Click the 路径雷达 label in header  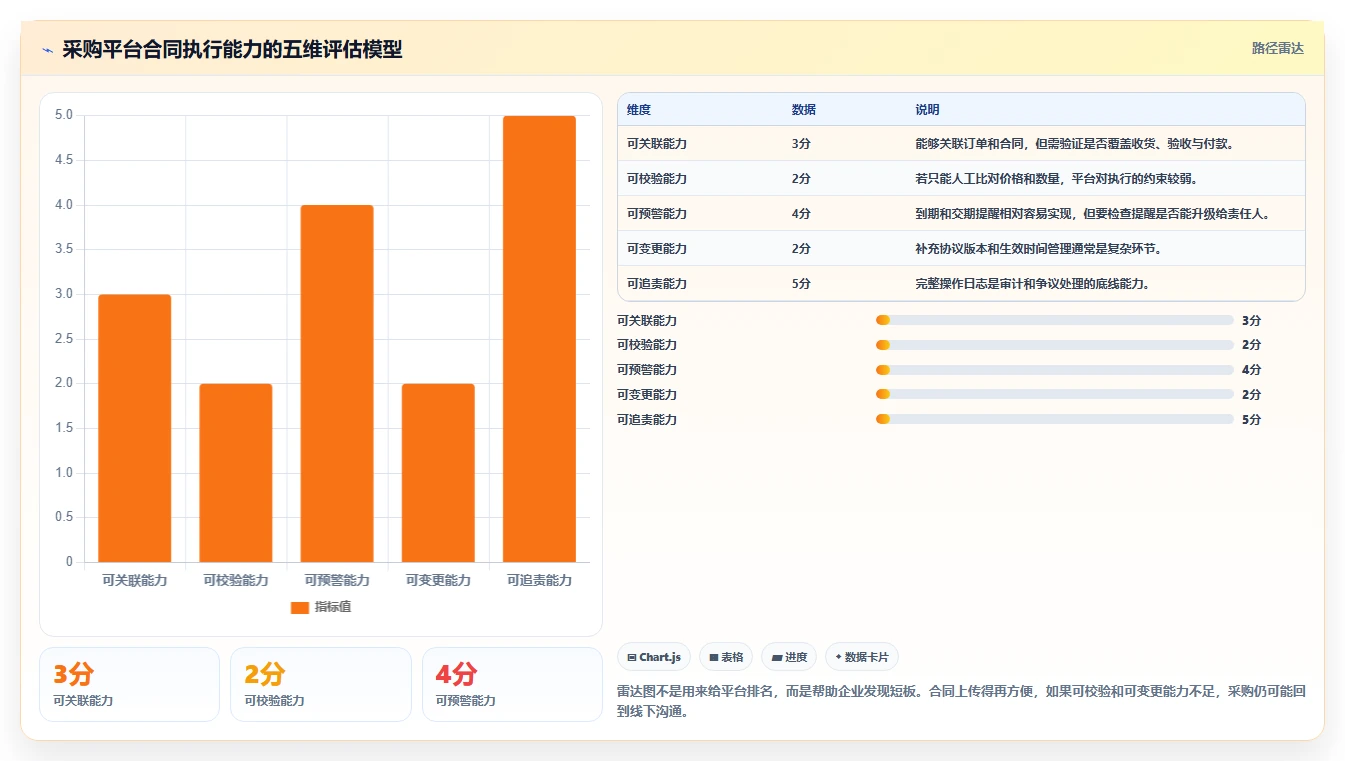pyautogui.click(x=1277, y=48)
